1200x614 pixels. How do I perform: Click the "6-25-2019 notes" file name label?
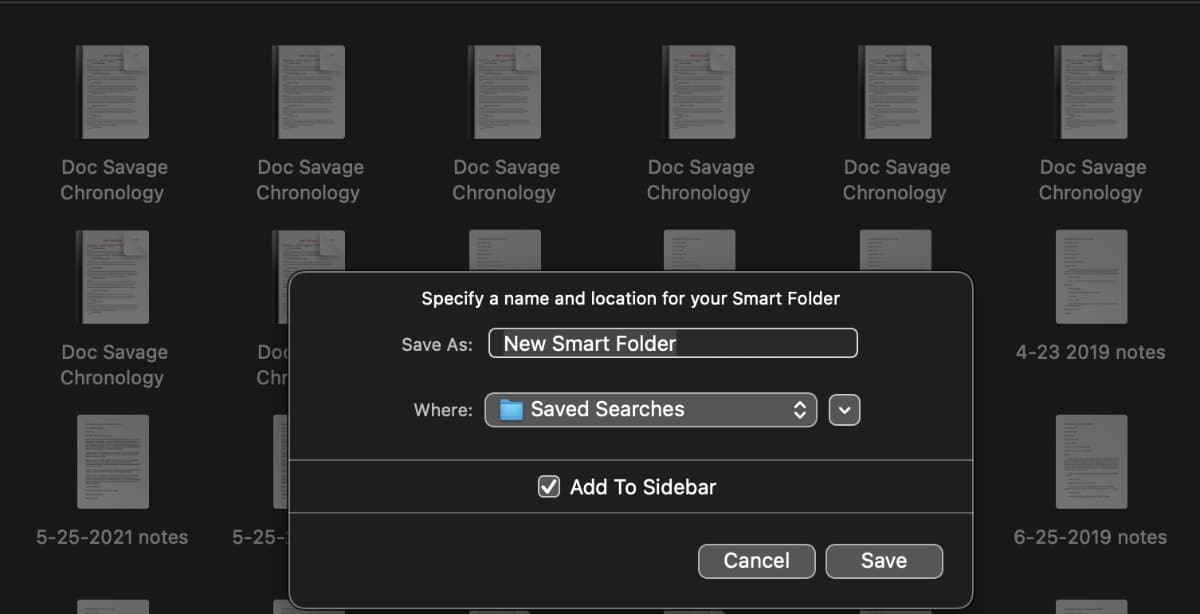[1091, 537]
